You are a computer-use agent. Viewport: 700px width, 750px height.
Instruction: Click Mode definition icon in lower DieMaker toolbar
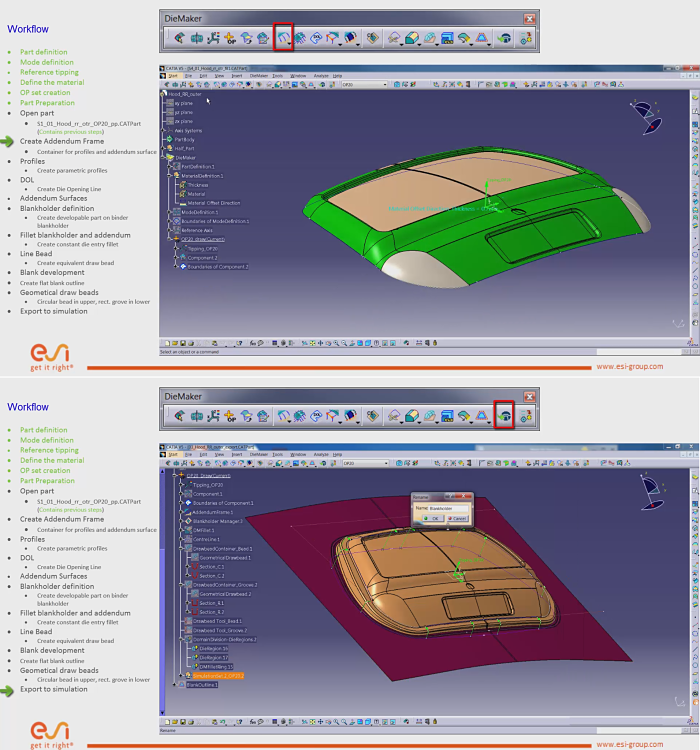pyautogui.click(x=196, y=416)
